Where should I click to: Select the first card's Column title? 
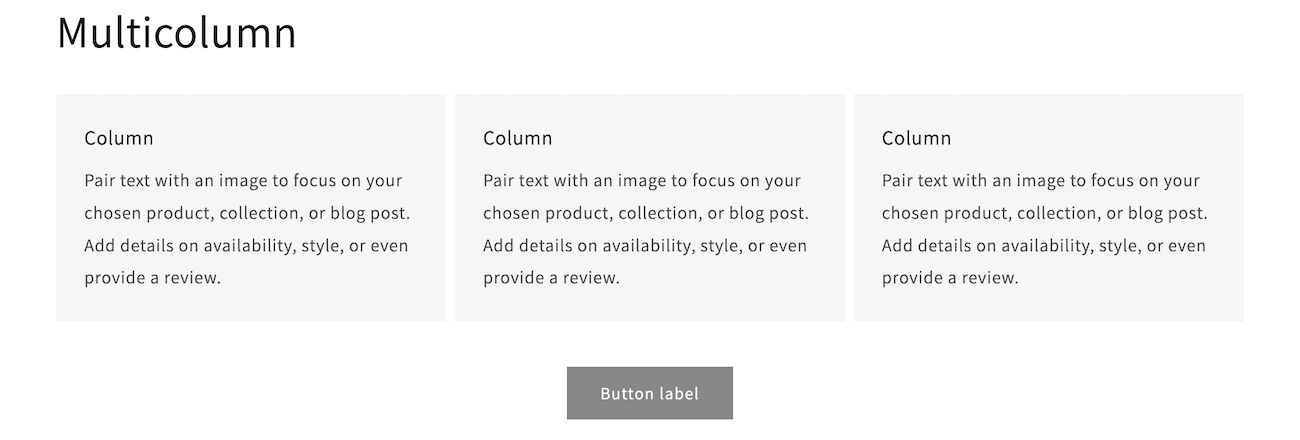pyautogui.click(x=119, y=138)
